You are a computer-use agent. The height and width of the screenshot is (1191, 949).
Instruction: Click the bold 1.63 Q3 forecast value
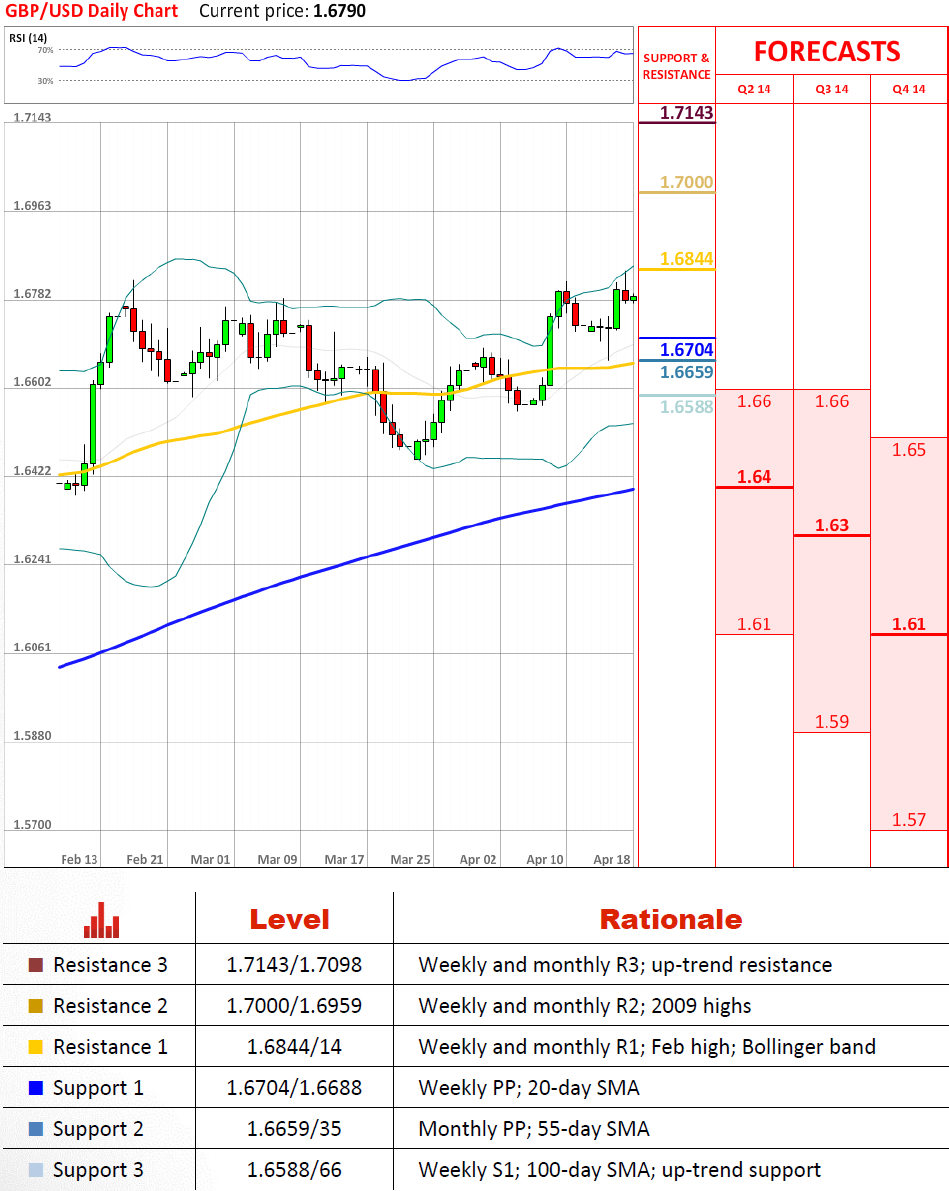(x=832, y=526)
